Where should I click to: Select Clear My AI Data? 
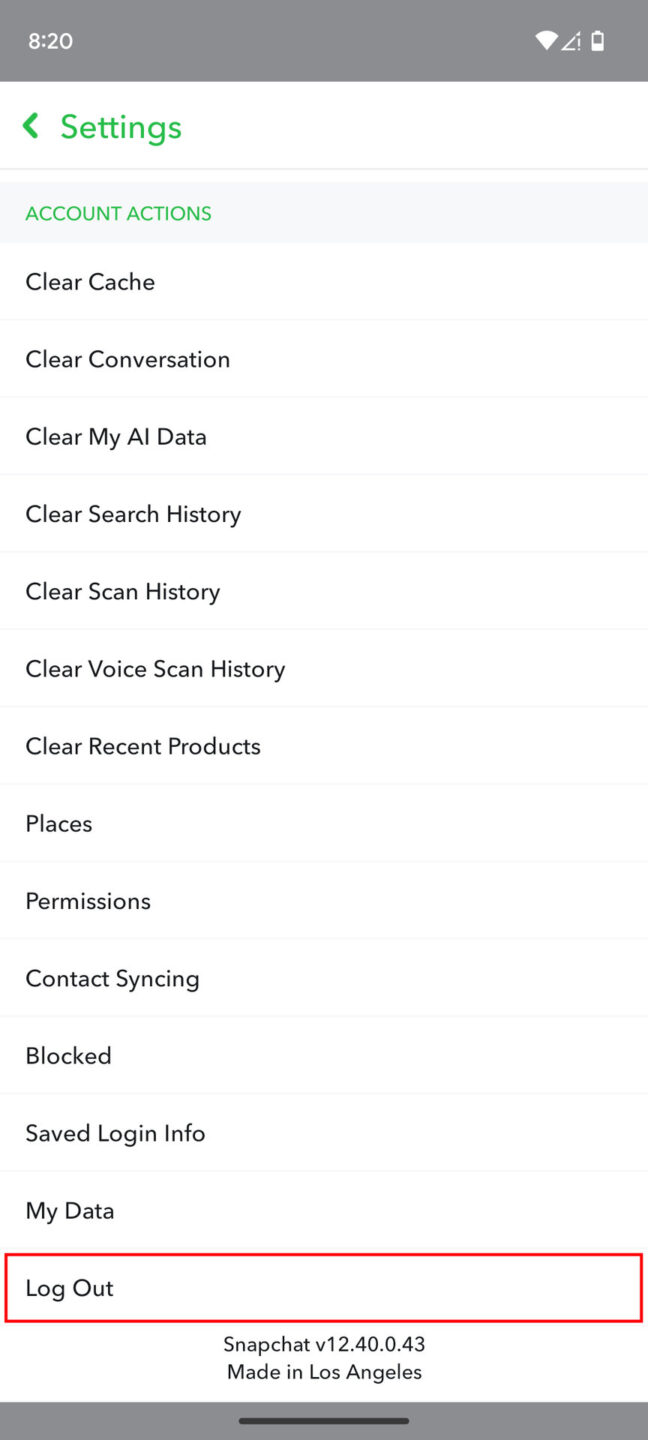[116, 436]
